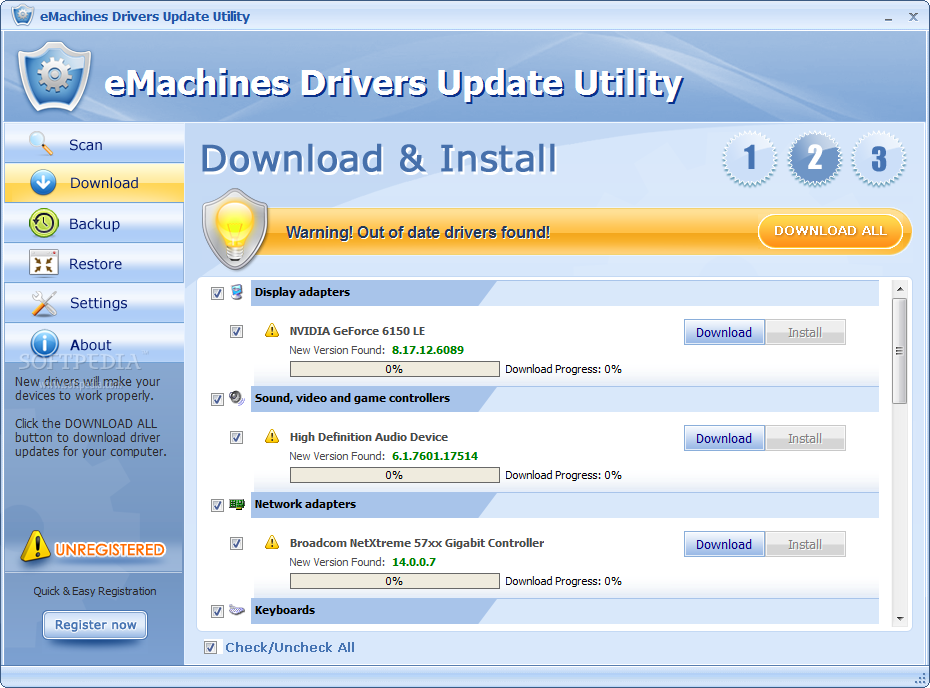The width and height of the screenshot is (930, 688).
Task: Click the Settings tools icon
Action: (x=44, y=303)
